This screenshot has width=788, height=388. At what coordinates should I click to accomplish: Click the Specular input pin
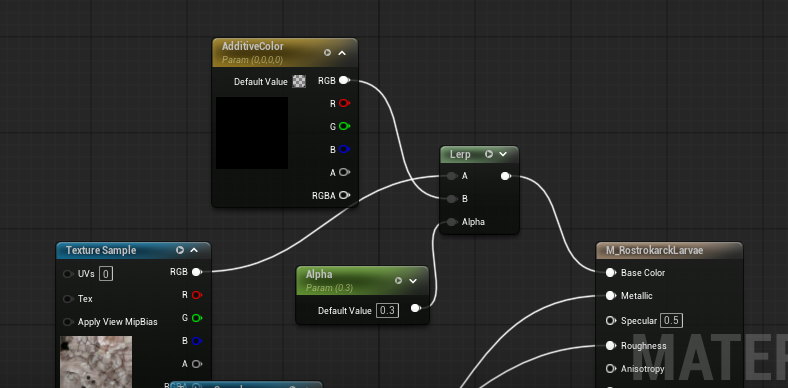pos(611,321)
